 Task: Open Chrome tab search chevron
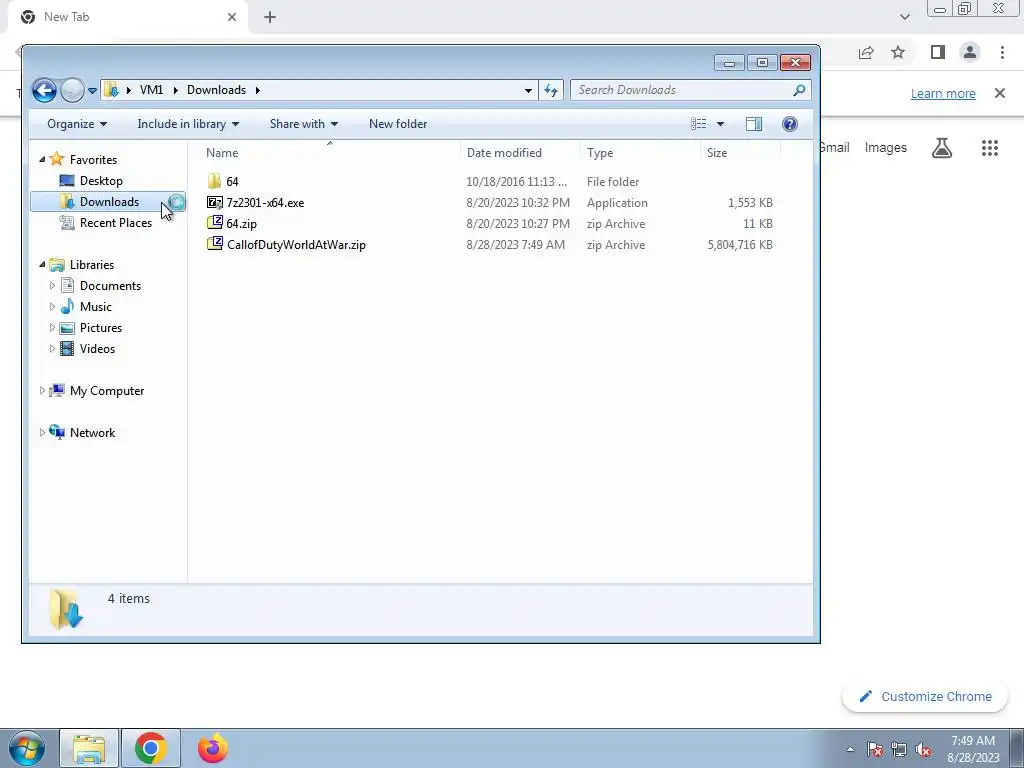click(x=904, y=17)
